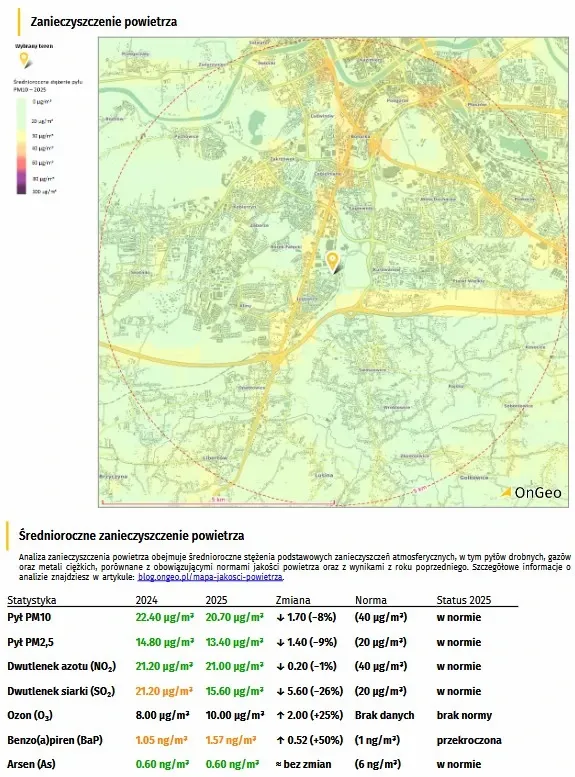Screen dimensions: 575x777
Task: Click the ozone 2025 value "10.00 µg/m³"
Action: 235,716
